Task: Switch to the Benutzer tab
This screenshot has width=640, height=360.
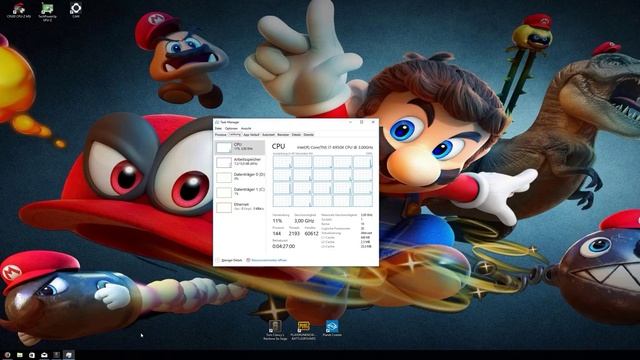Action: [x=283, y=134]
